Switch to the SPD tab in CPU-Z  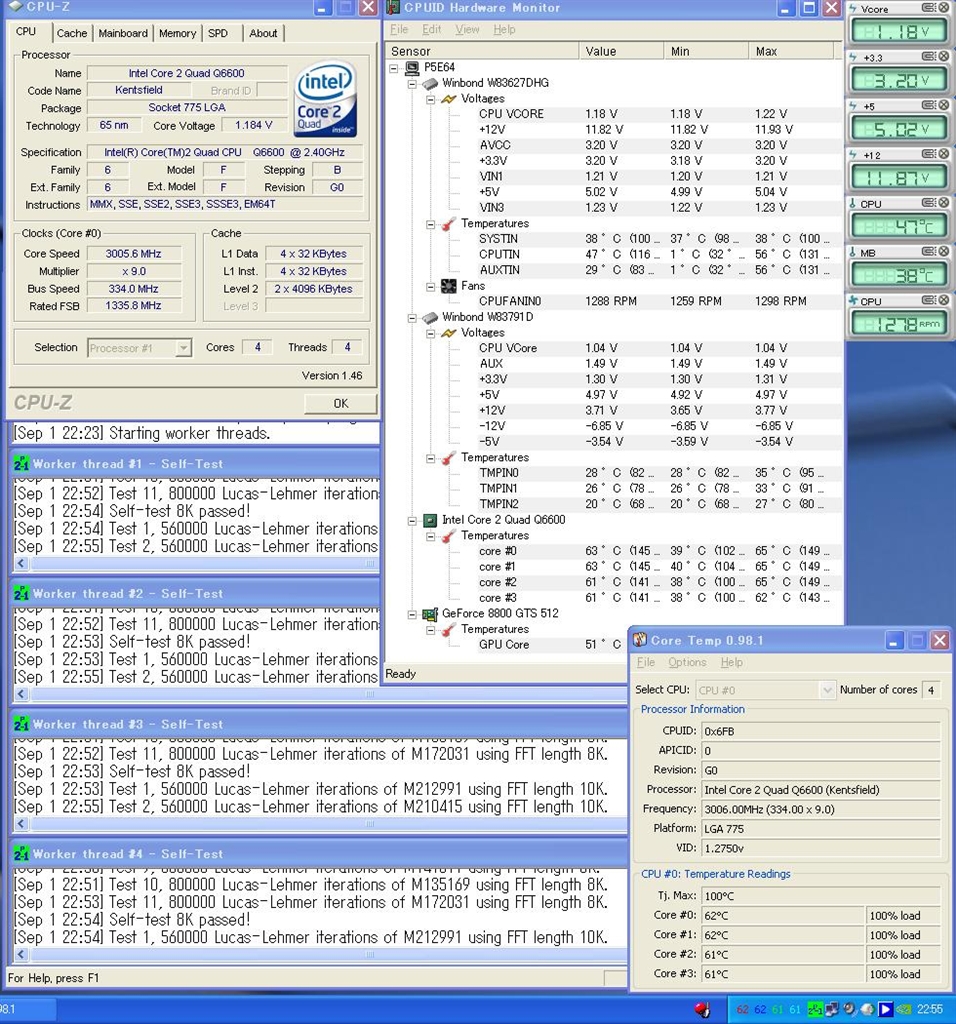click(217, 33)
